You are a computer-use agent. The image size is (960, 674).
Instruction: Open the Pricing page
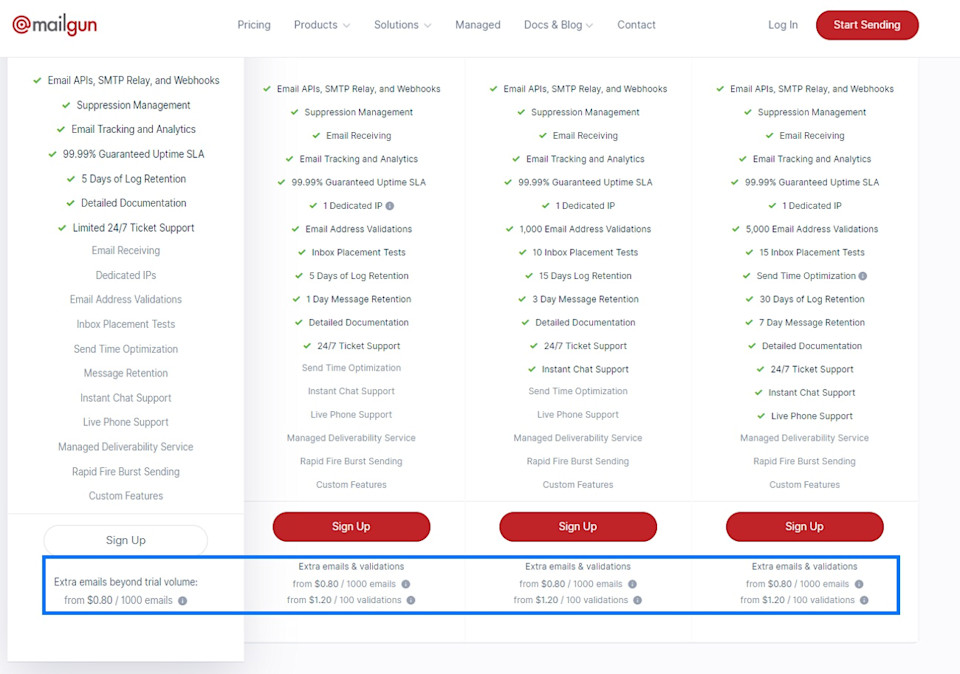point(253,25)
